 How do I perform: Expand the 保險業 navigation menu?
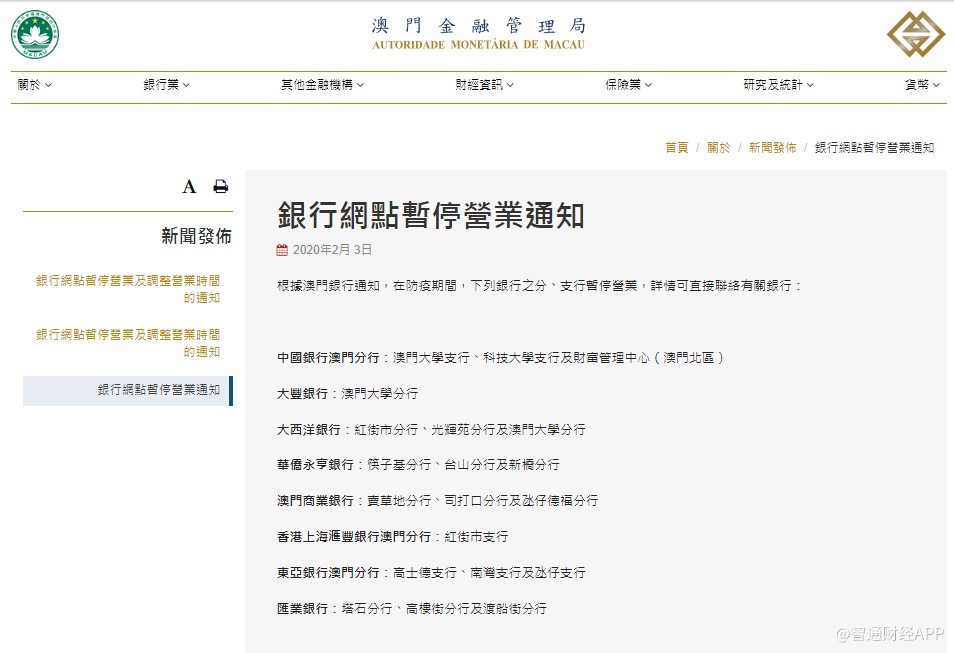(x=628, y=85)
